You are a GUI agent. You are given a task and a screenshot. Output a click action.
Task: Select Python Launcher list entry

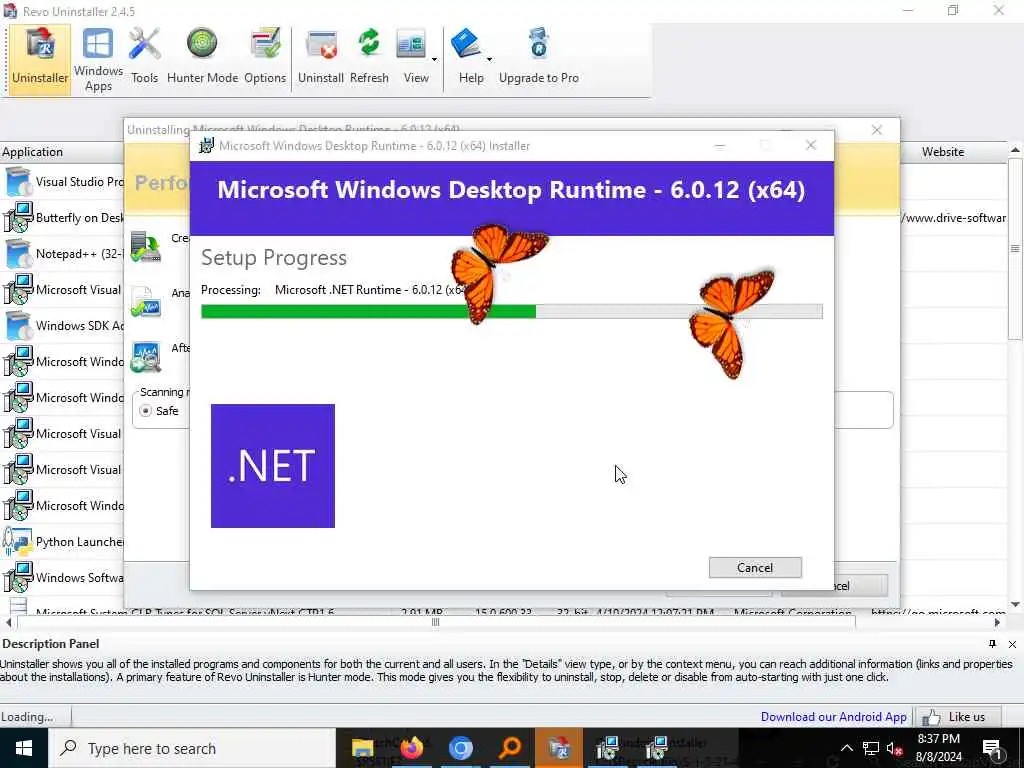click(62, 541)
